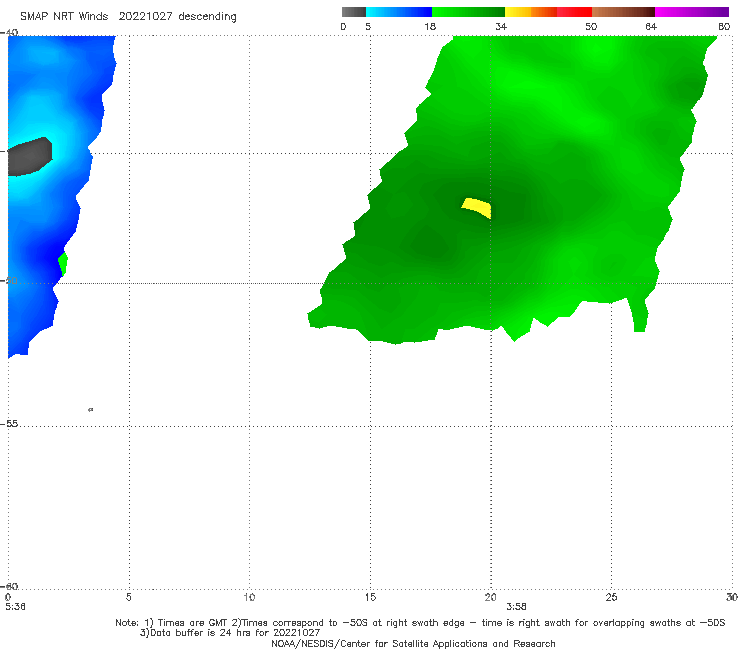Click the color bar label '80'
Viewport: 740px width, 650px height.
pyautogui.click(x=724, y=27)
